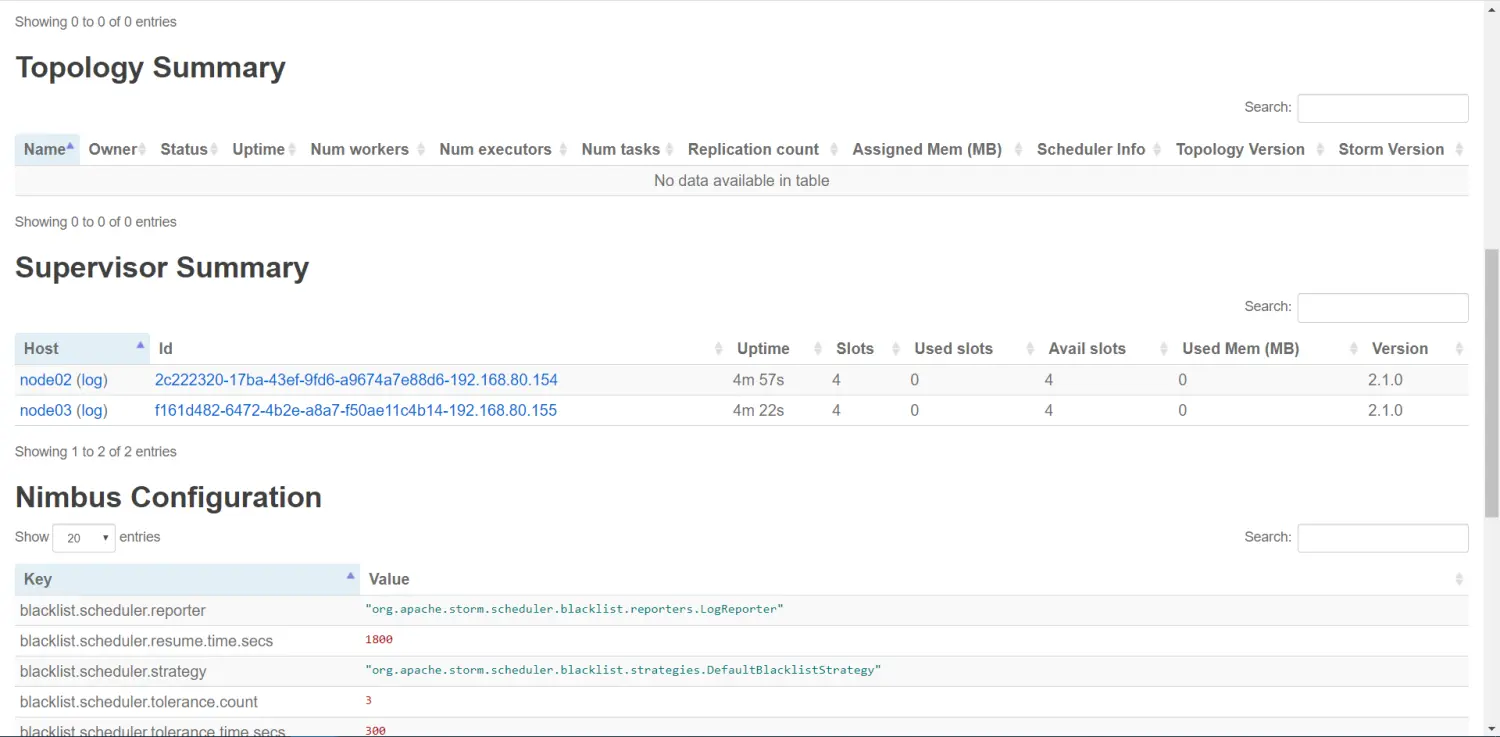Select the blacklist.scheduler.strategy key
This screenshot has height=737, width=1500.
point(113,671)
